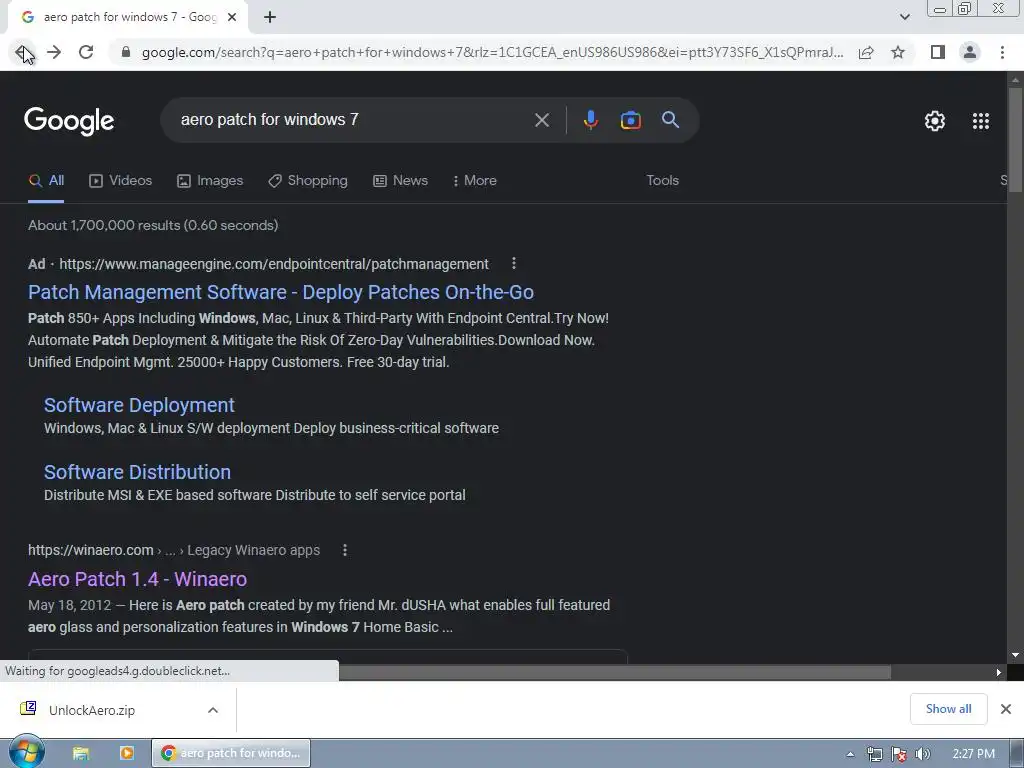The width and height of the screenshot is (1024, 768).
Task: Open the Chrome profile avatar
Action: tap(970, 52)
